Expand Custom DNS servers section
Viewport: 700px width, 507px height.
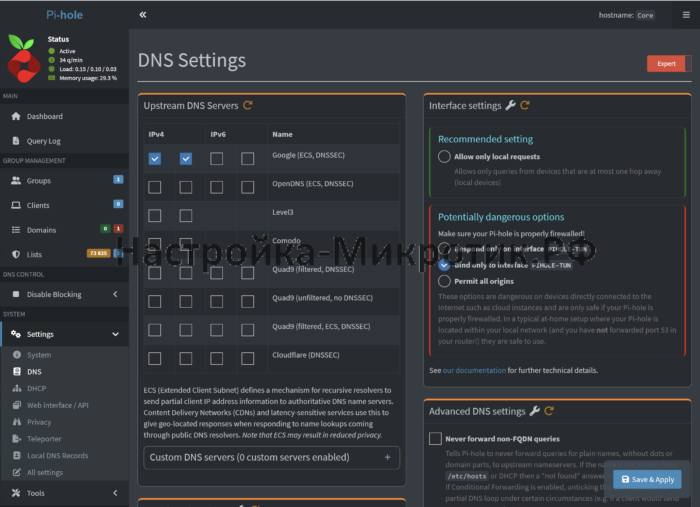271,457
